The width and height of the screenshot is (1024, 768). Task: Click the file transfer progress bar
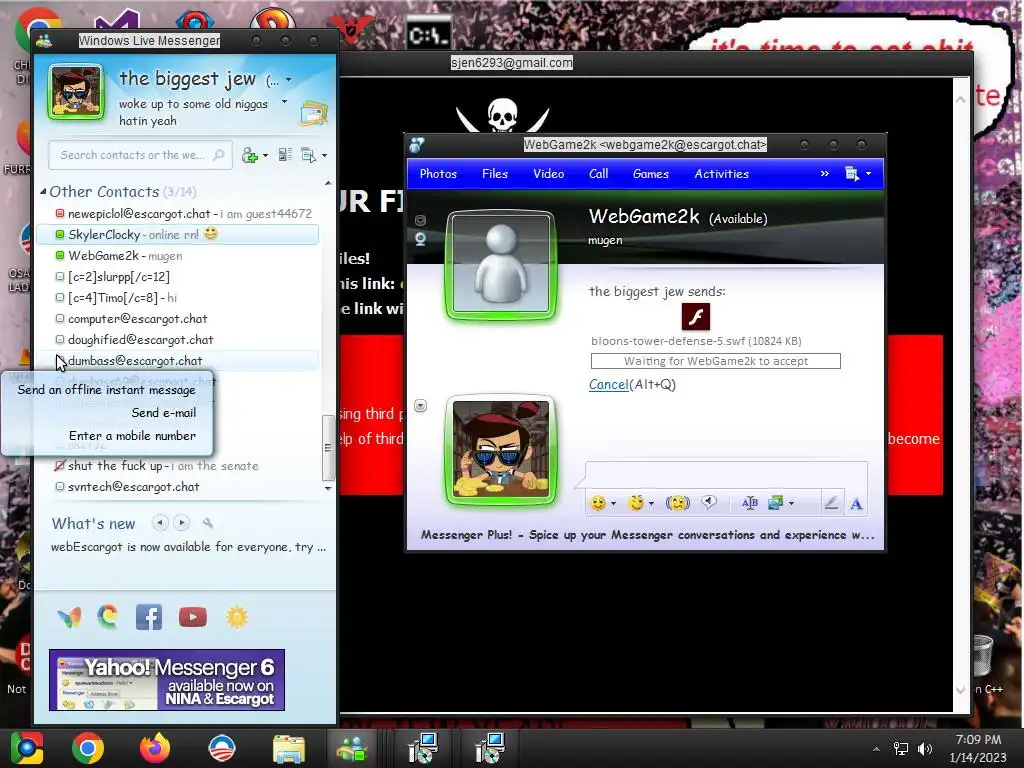[715, 361]
